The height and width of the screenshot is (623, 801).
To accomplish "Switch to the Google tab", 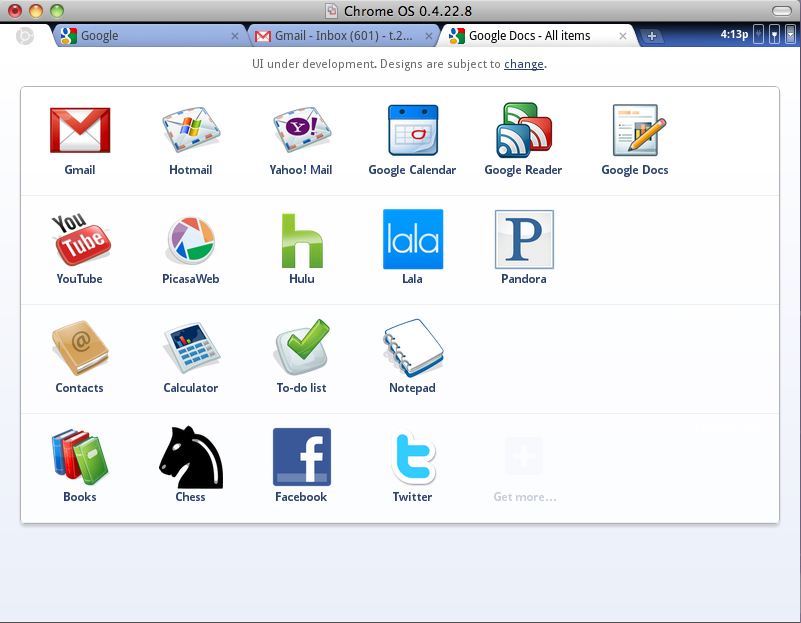I will point(148,36).
